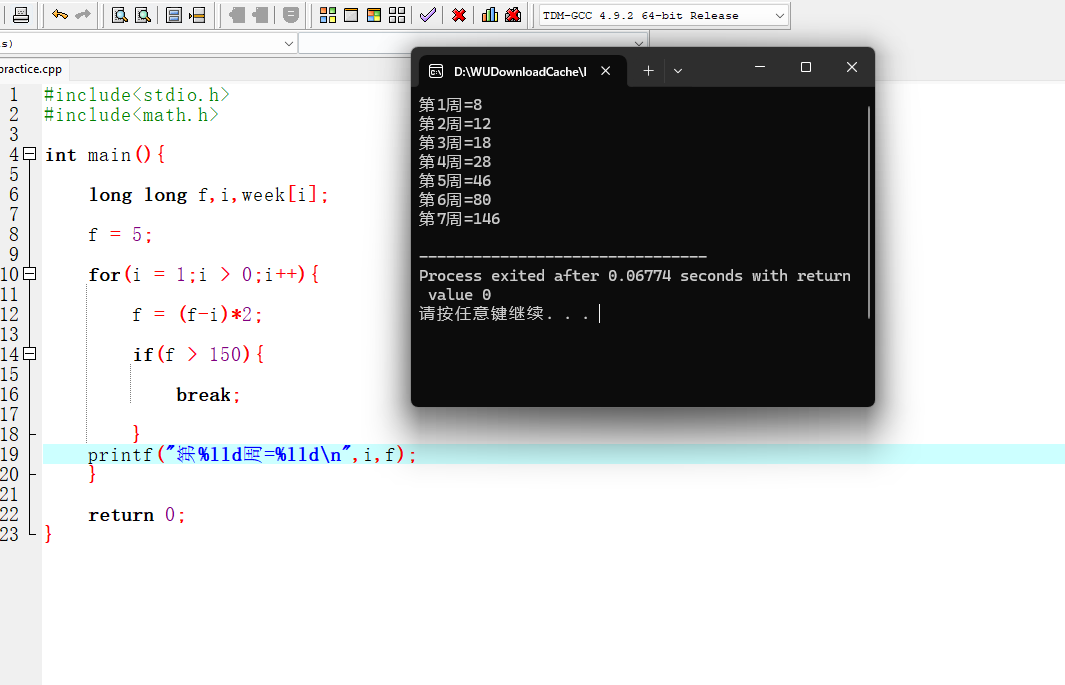Click terminal output '第2周=12'

pyautogui.click(x=454, y=124)
